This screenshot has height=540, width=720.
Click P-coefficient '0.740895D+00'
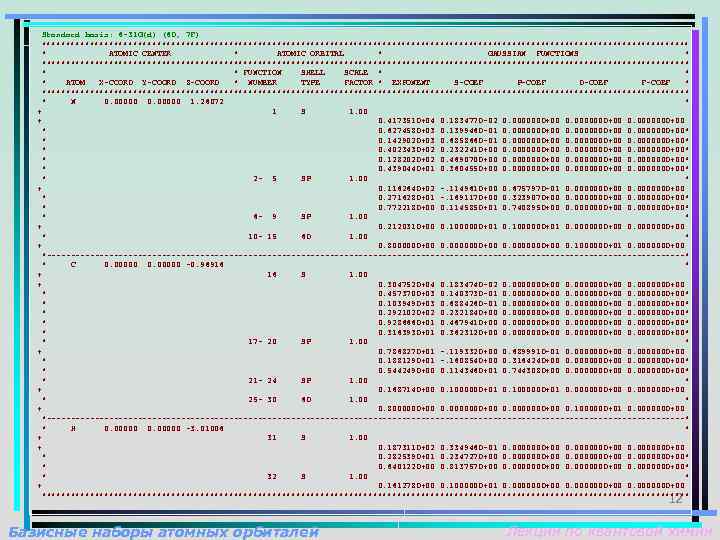(531, 208)
